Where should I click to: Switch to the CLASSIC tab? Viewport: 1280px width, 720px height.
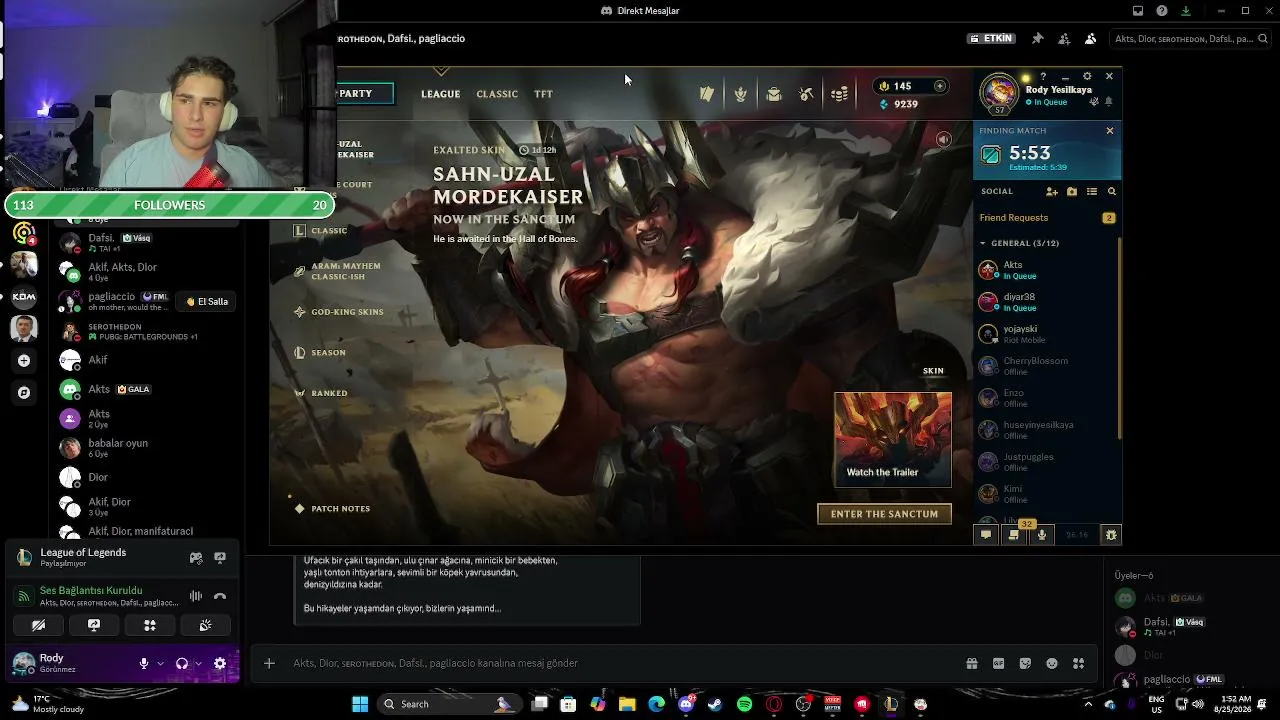point(497,94)
